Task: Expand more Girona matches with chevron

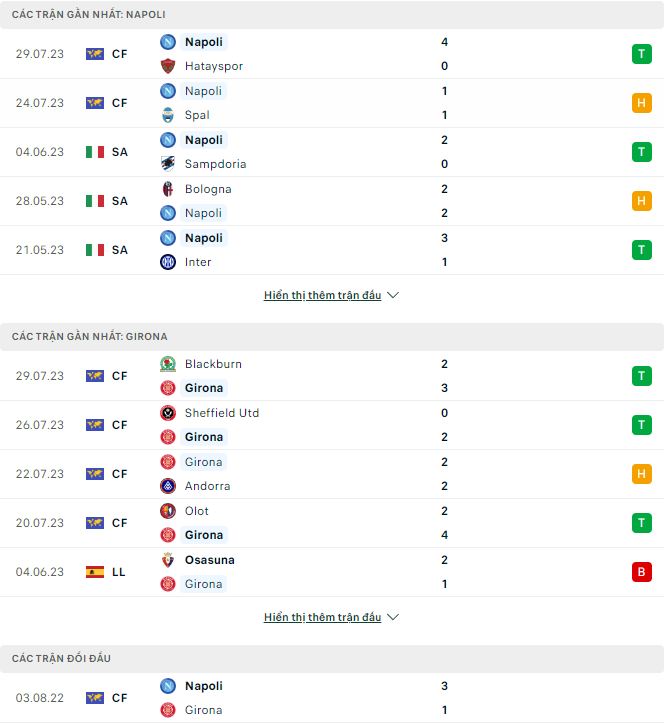Action: click(392, 618)
